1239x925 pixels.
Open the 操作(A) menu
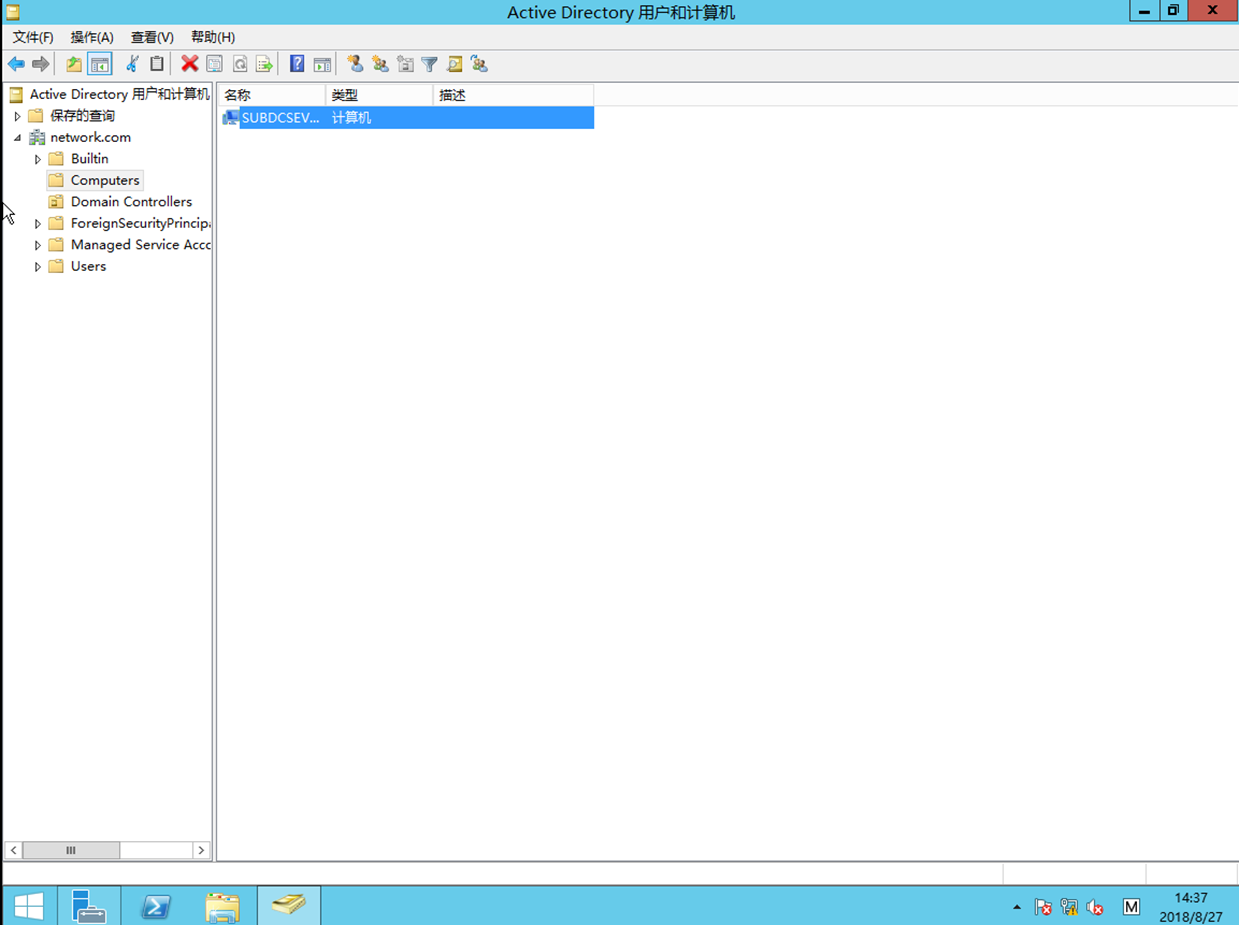click(92, 37)
